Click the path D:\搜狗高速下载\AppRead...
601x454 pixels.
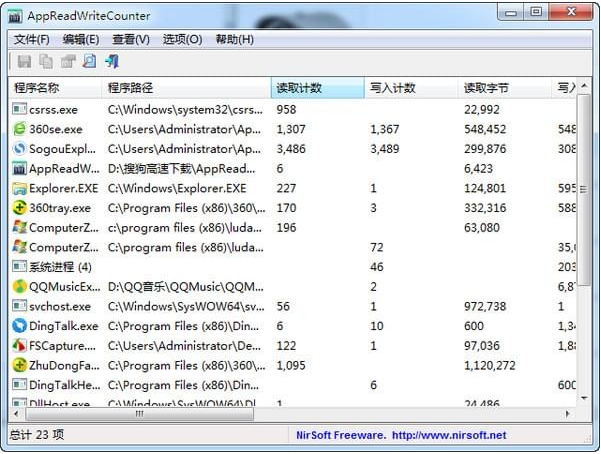coord(181,168)
